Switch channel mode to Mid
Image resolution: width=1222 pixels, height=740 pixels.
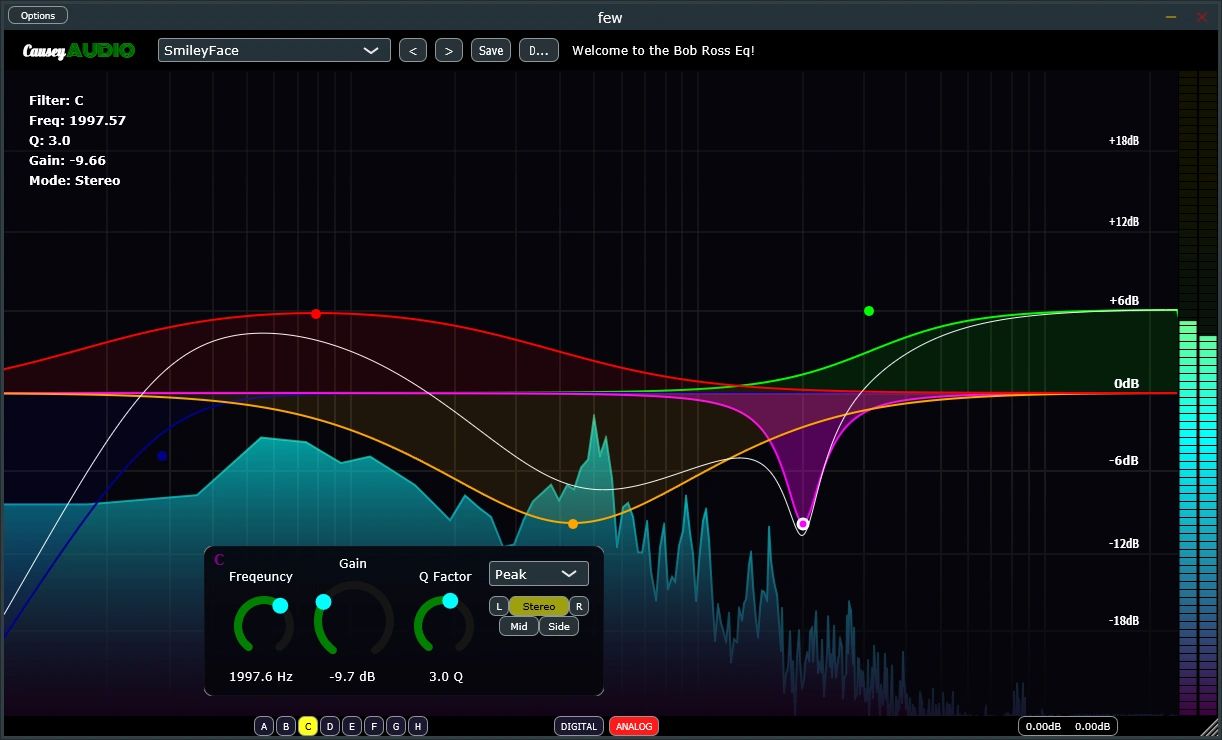click(518, 627)
